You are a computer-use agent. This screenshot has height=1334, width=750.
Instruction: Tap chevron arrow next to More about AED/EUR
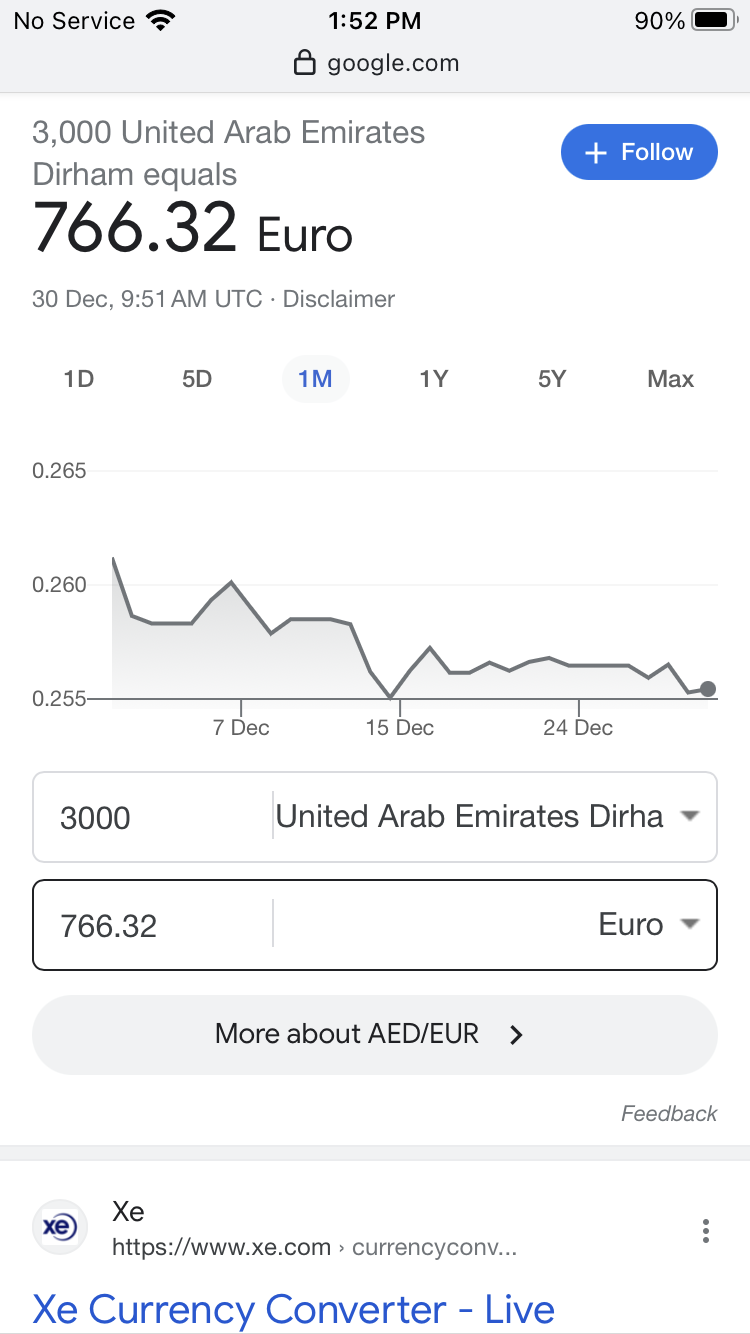pos(516,1035)
